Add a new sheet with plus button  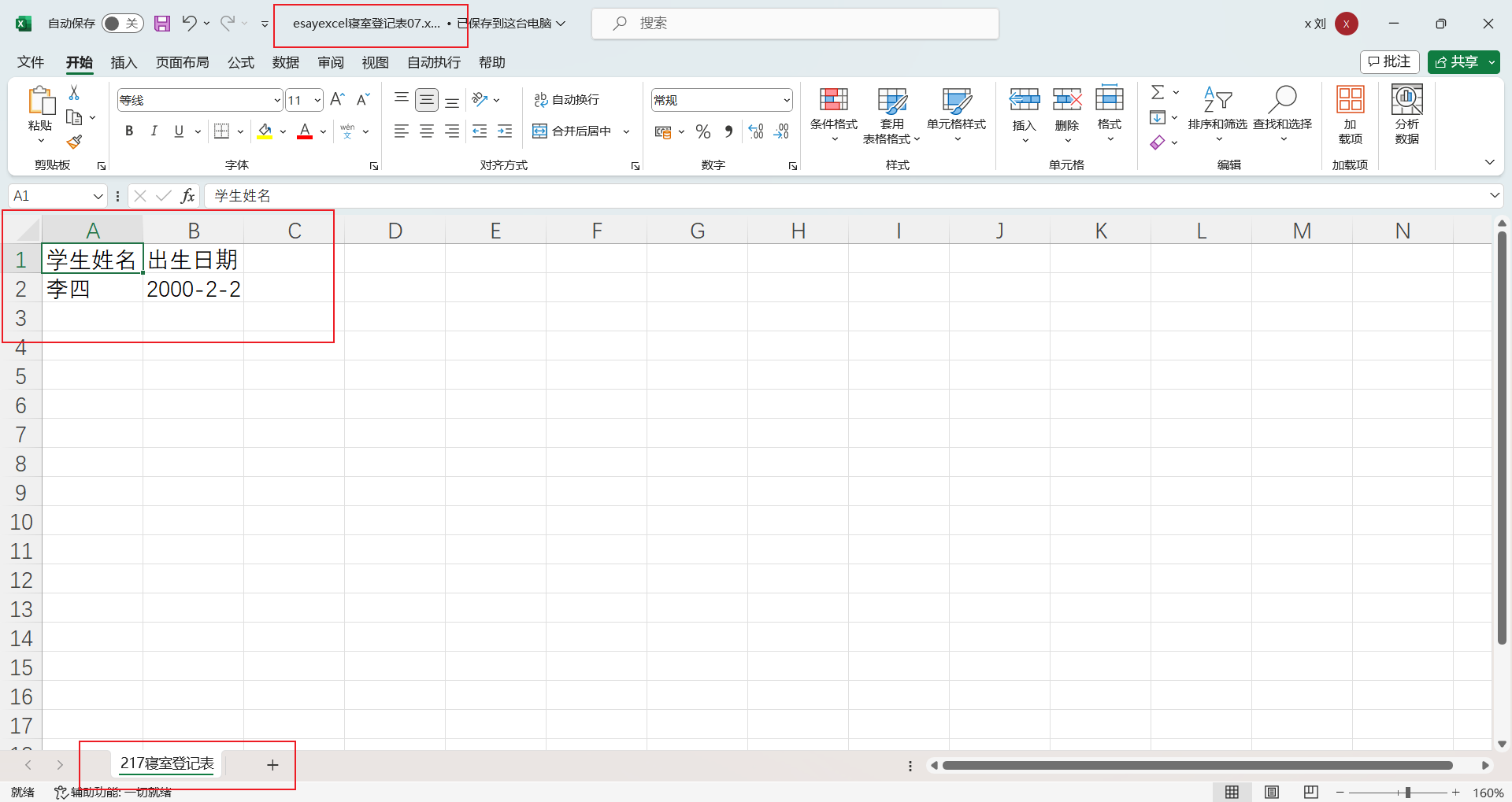(x=272, y=765)
